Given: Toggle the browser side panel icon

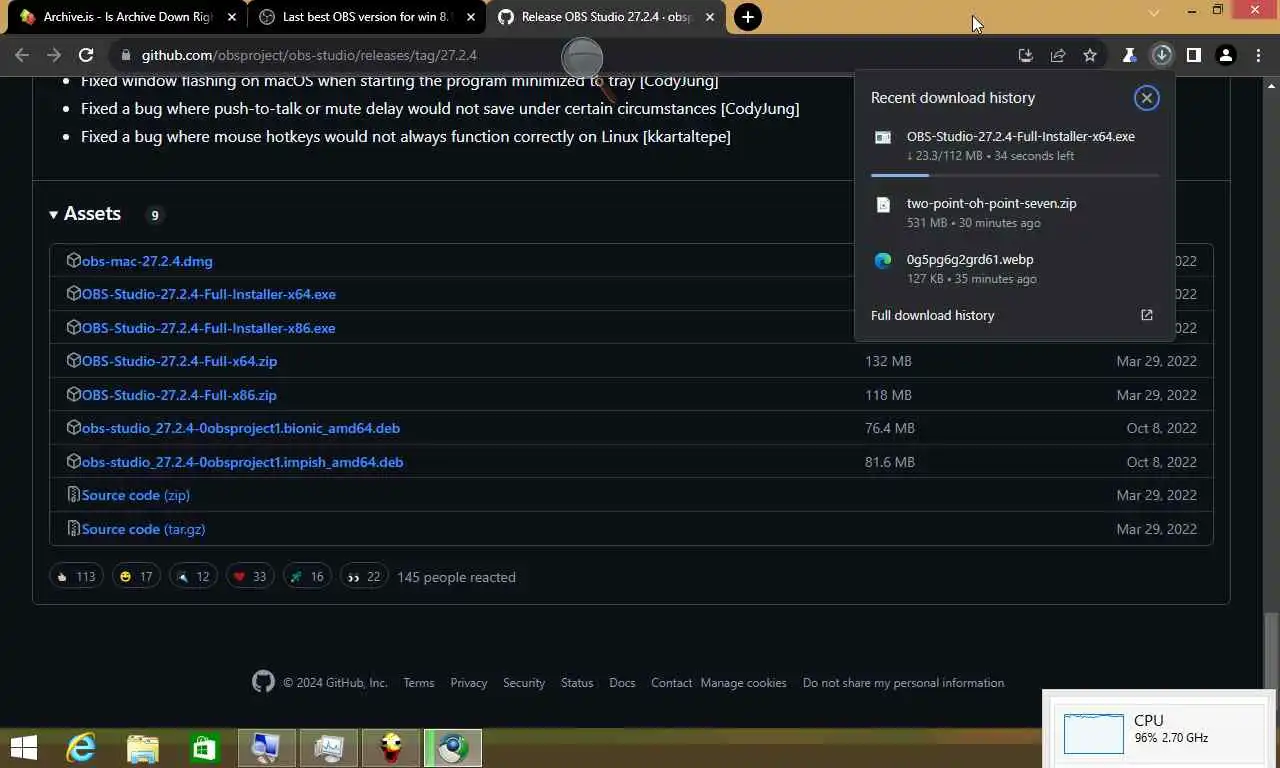Looking at the screenshot, I should coord(1193,56).
